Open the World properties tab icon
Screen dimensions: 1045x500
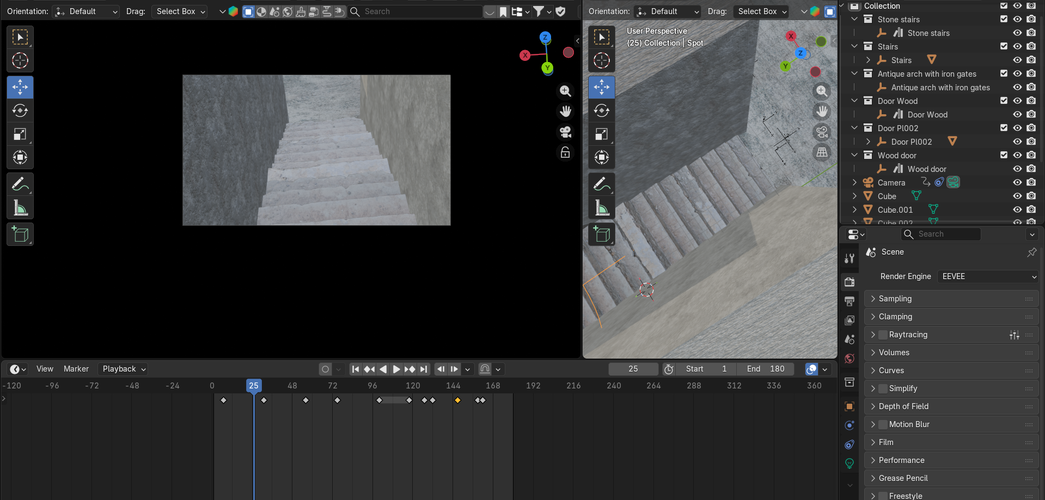click(x=849, y=358)
